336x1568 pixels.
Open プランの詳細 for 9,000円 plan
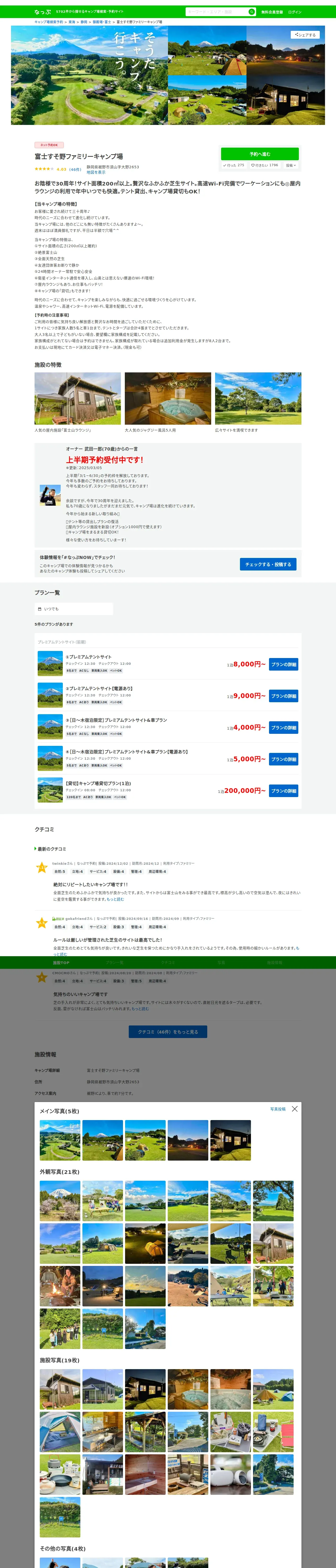pyautogui.click(x=284, y=696)
